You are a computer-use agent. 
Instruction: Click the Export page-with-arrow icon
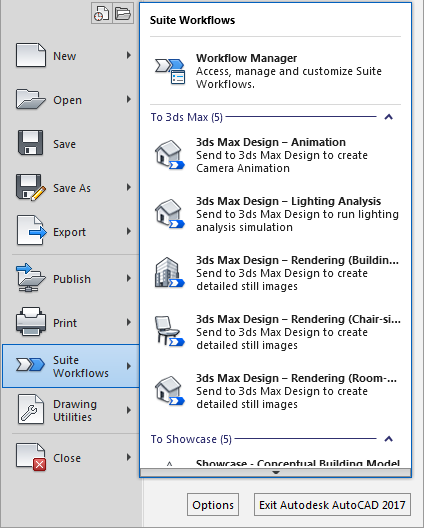tap(31, 231)
